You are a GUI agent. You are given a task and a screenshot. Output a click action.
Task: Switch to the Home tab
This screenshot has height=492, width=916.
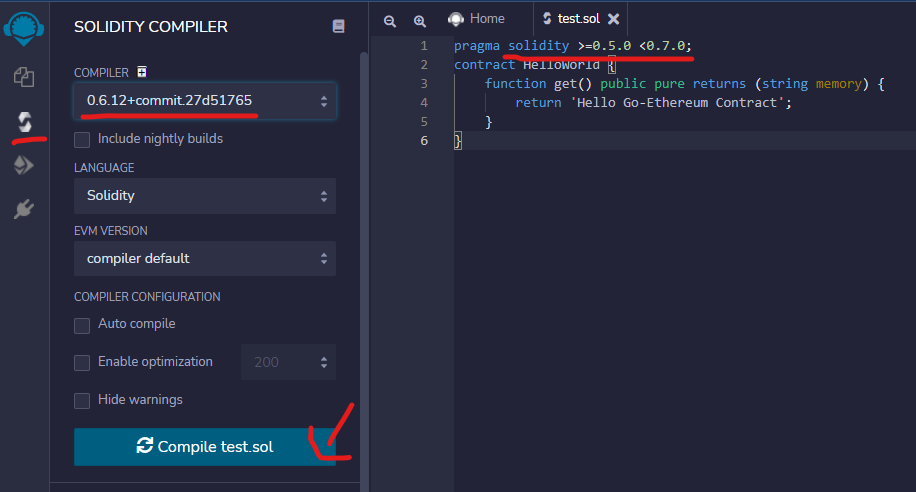pyautogui.click(x=476, y=19)
